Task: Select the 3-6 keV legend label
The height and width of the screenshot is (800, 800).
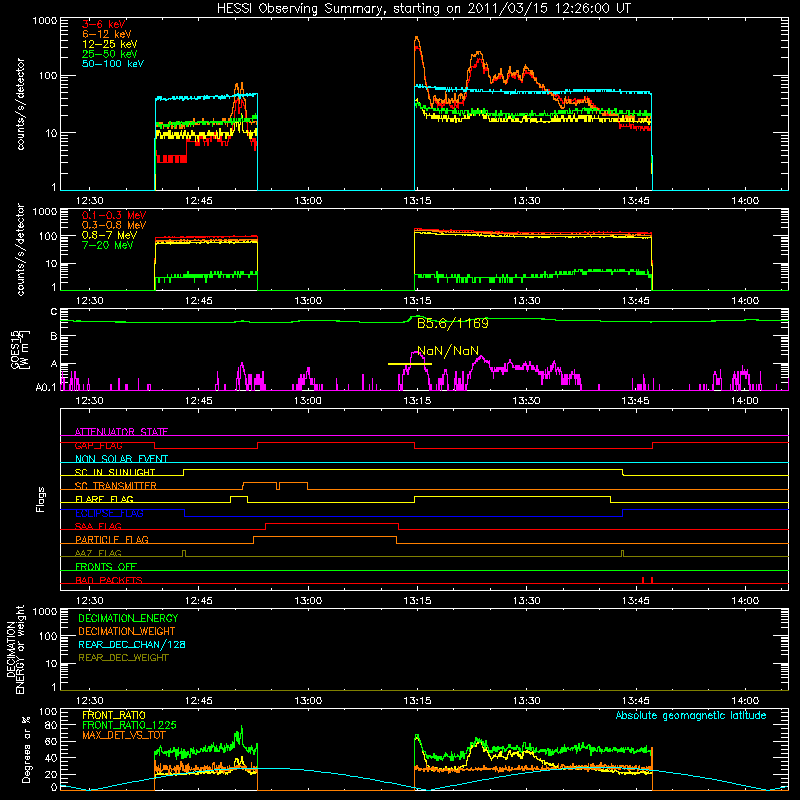Action: (x=104, y=24)
